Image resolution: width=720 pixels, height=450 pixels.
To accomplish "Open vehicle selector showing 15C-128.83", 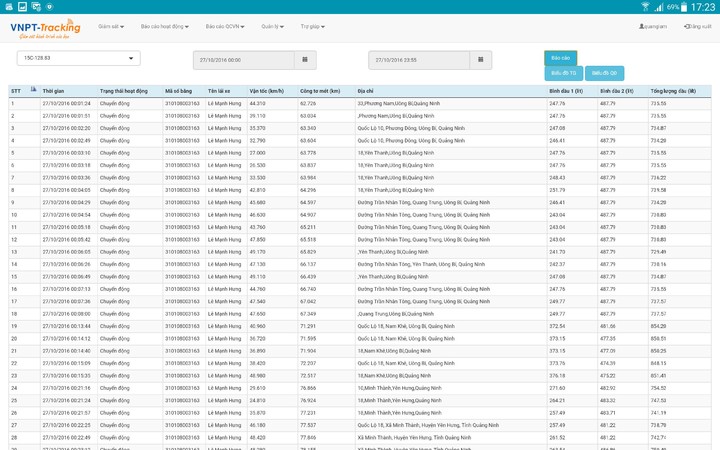I will 79,58.
